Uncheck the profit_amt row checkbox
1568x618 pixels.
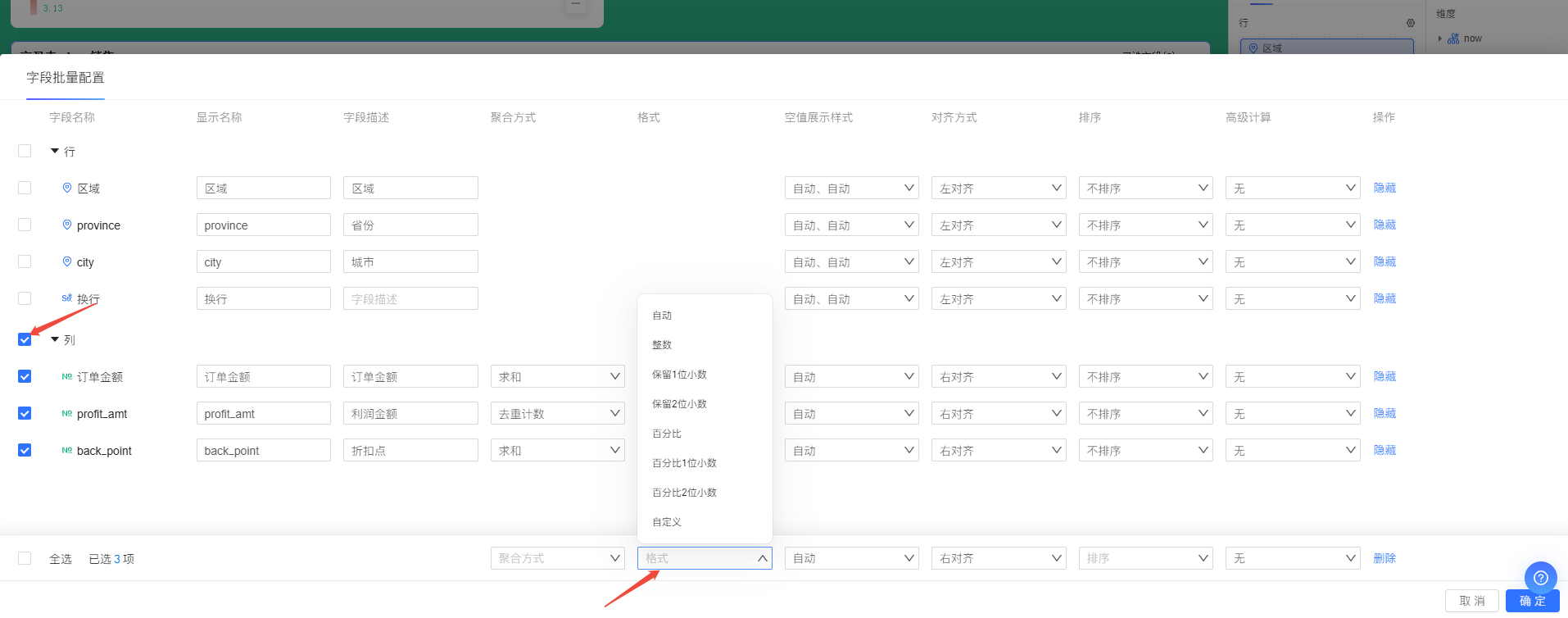(x=25, y=413)
